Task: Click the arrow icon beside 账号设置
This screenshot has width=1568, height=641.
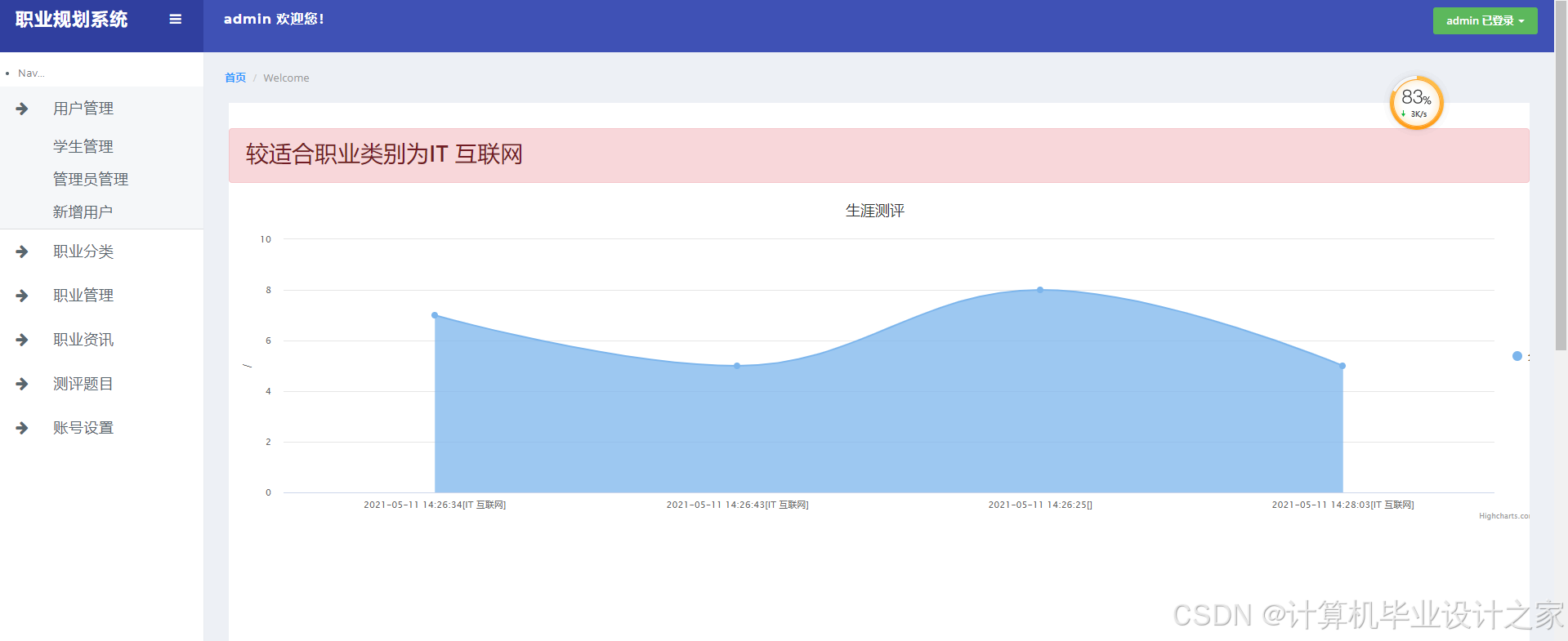Action: [x=22, y=428]
